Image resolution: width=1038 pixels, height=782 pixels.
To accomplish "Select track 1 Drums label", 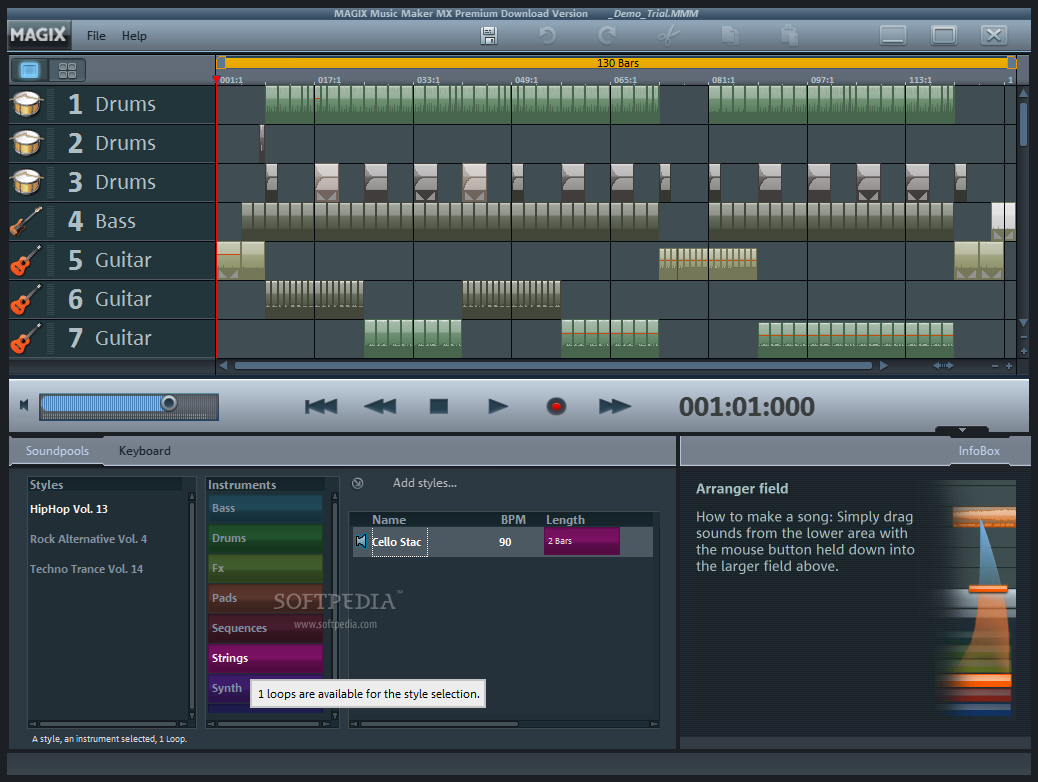I will click(125, 104).
